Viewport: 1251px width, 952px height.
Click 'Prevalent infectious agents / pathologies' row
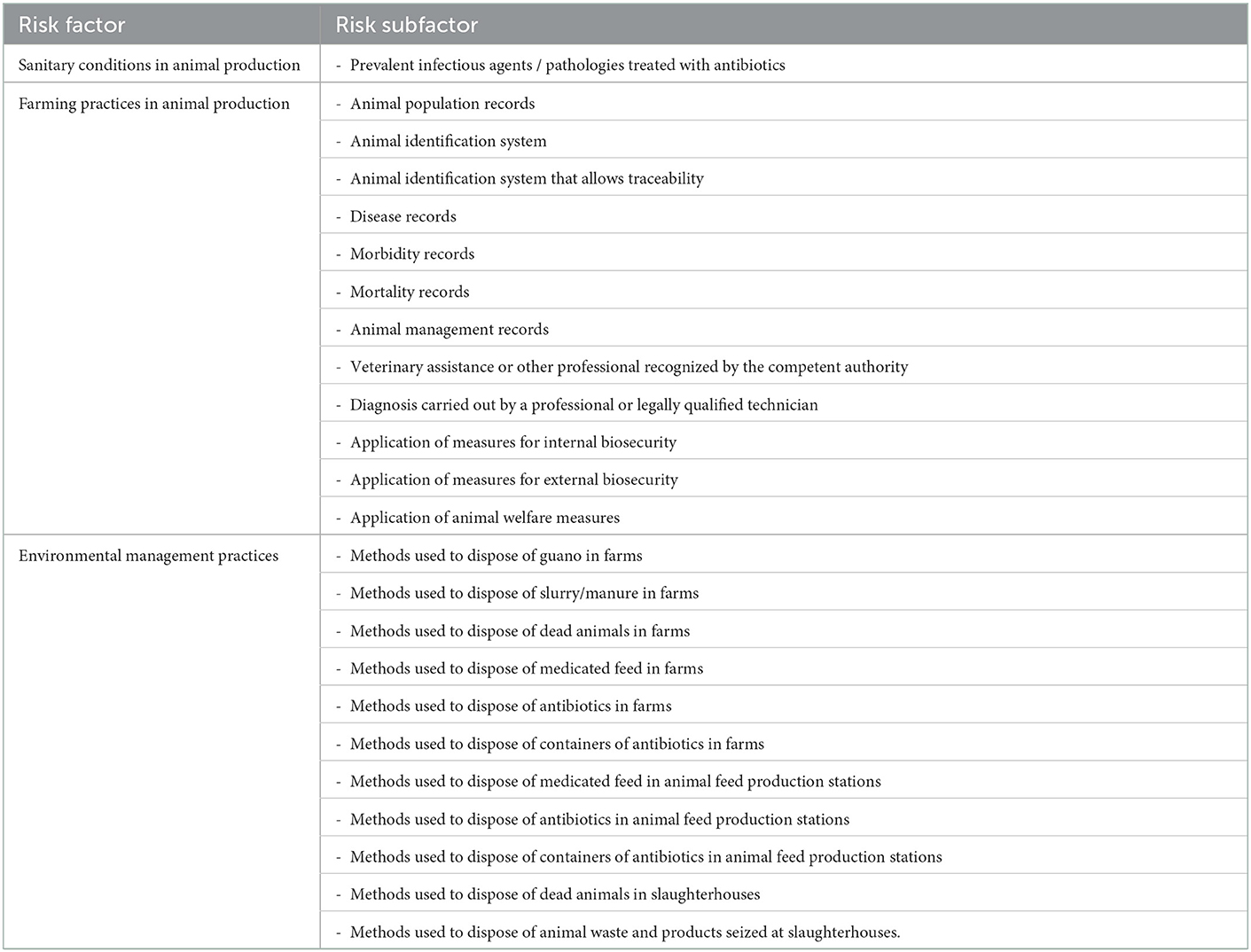click(784, 65)
